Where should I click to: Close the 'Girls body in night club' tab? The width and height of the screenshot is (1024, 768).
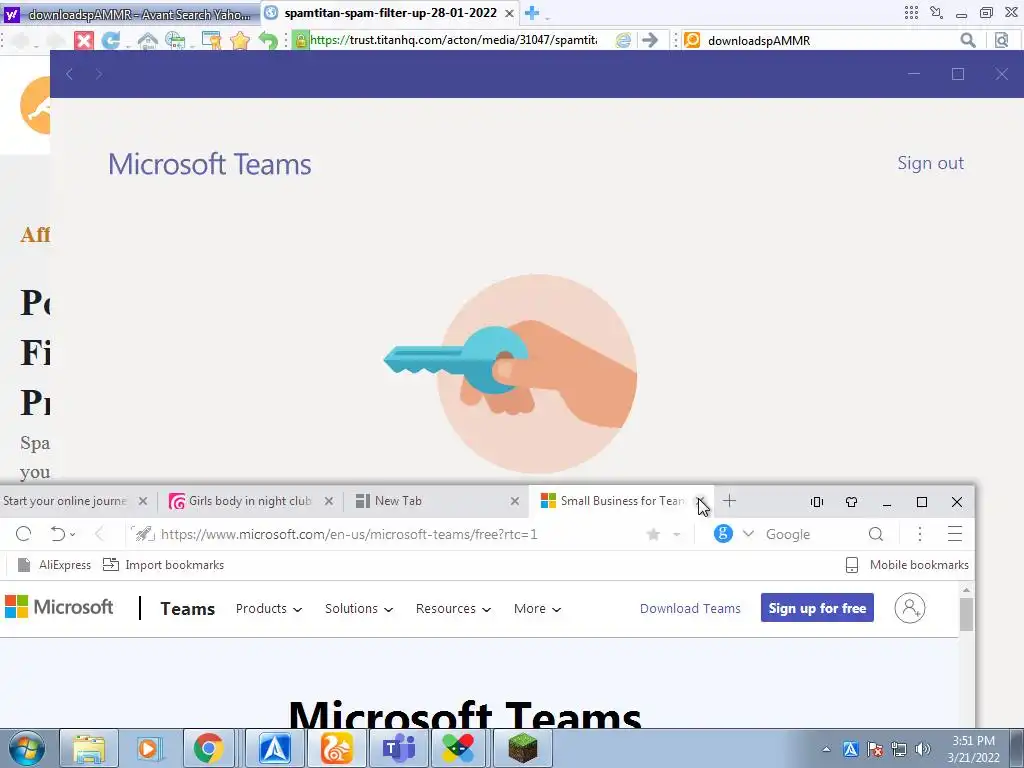pos(328,501)
